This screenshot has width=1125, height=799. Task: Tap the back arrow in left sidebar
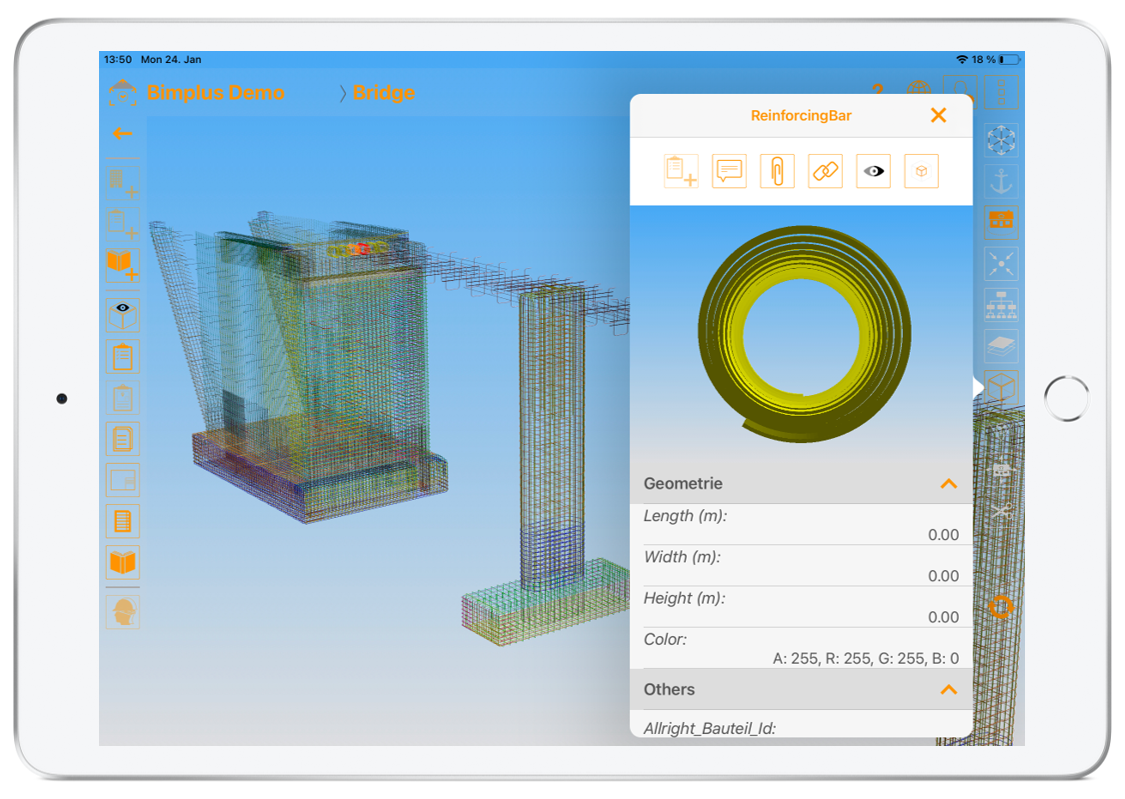point(122,133)
